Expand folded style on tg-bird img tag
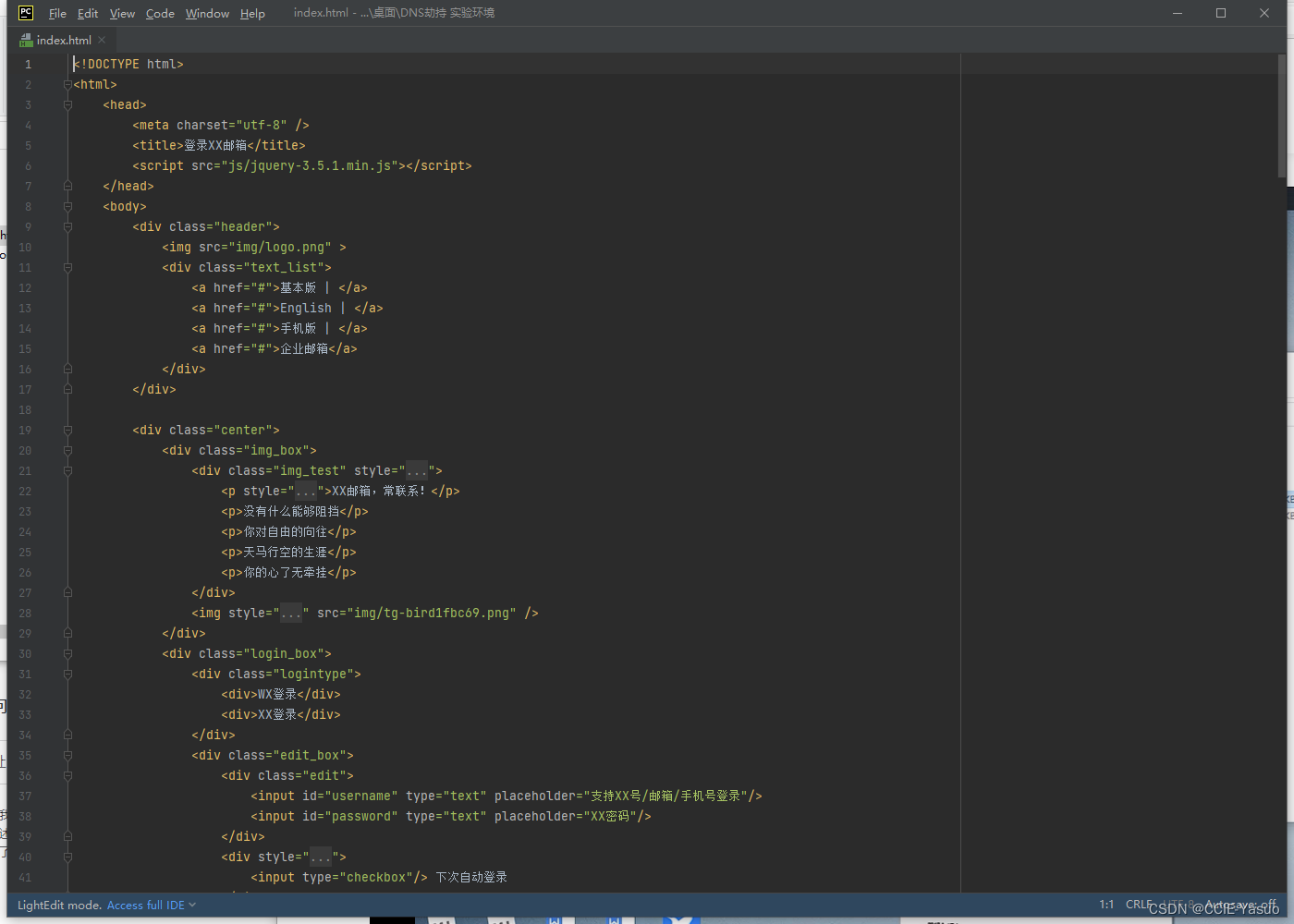The width and height of the screenshot is (1294, 924). [291, 614]
